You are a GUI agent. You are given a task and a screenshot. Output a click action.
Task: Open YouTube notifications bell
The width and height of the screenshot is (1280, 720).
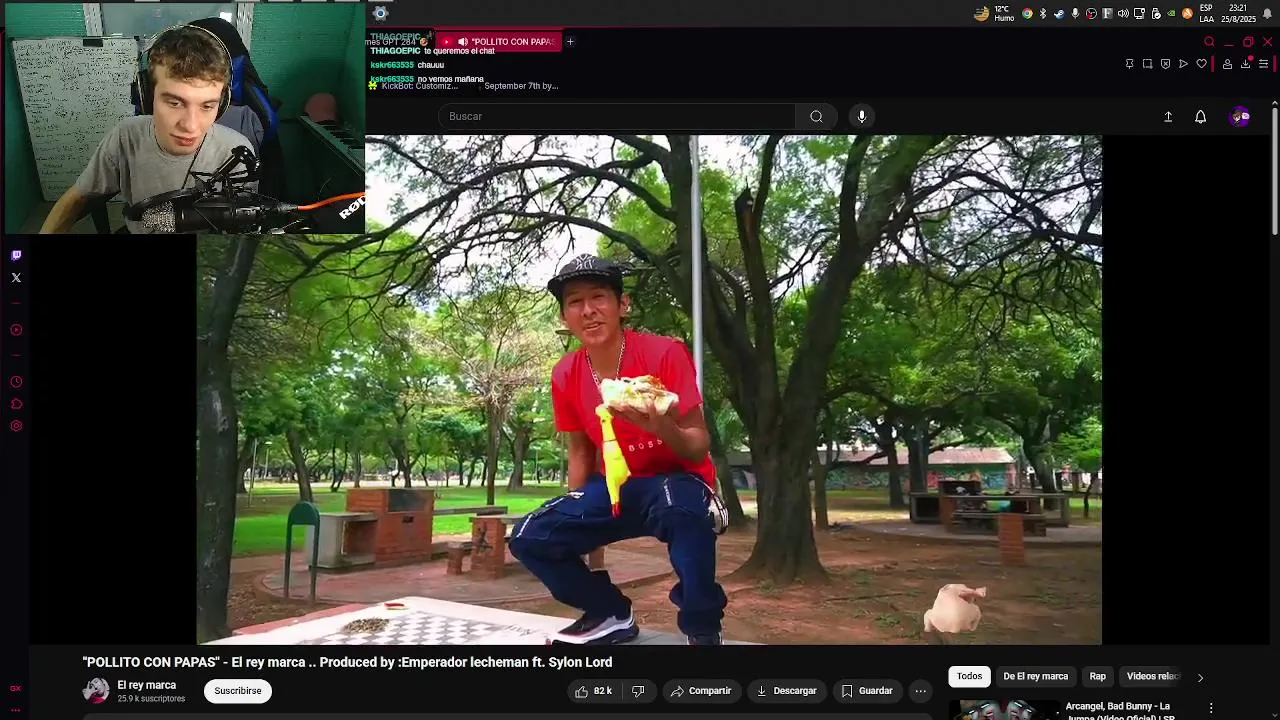click(x=1201, y=117)
